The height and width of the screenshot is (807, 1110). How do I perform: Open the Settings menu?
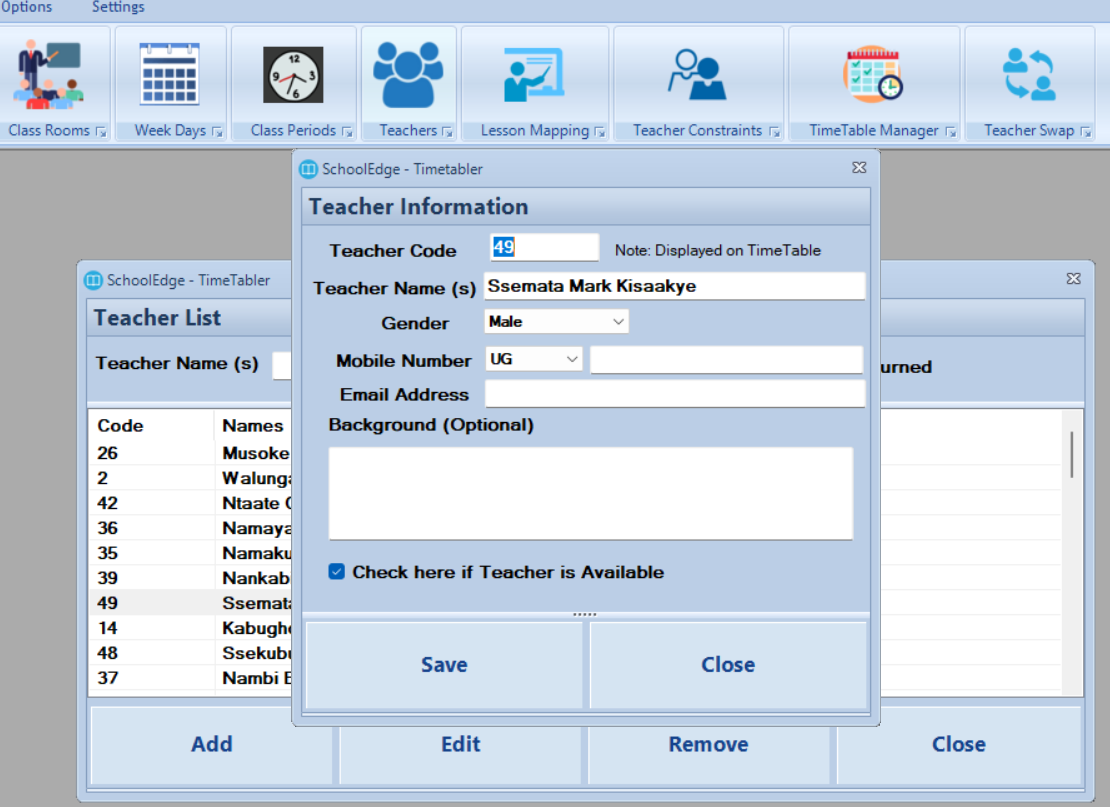click(x=118, y=7)
